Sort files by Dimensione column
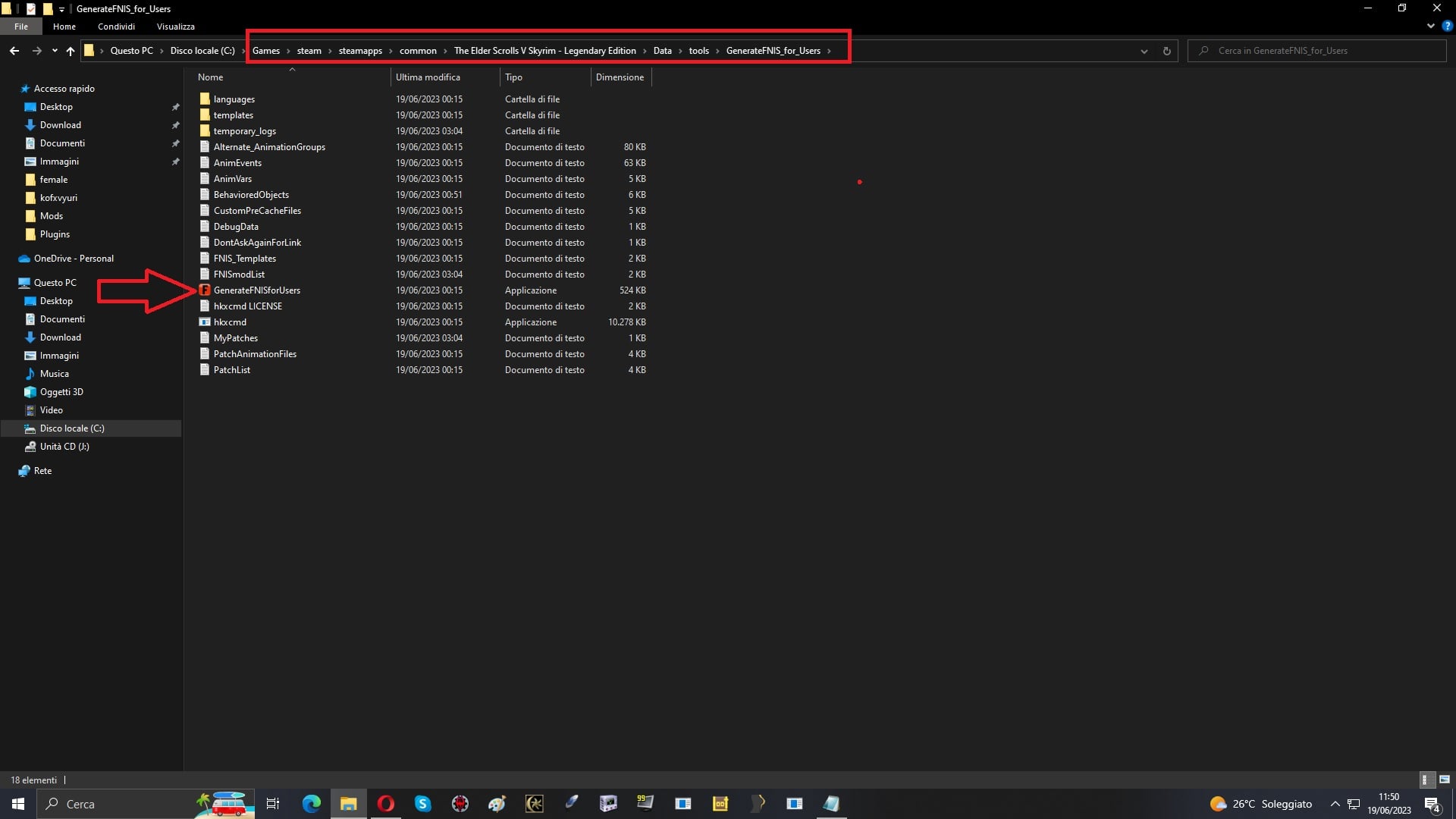The image size is (1456, 819). tap(620, 77)
